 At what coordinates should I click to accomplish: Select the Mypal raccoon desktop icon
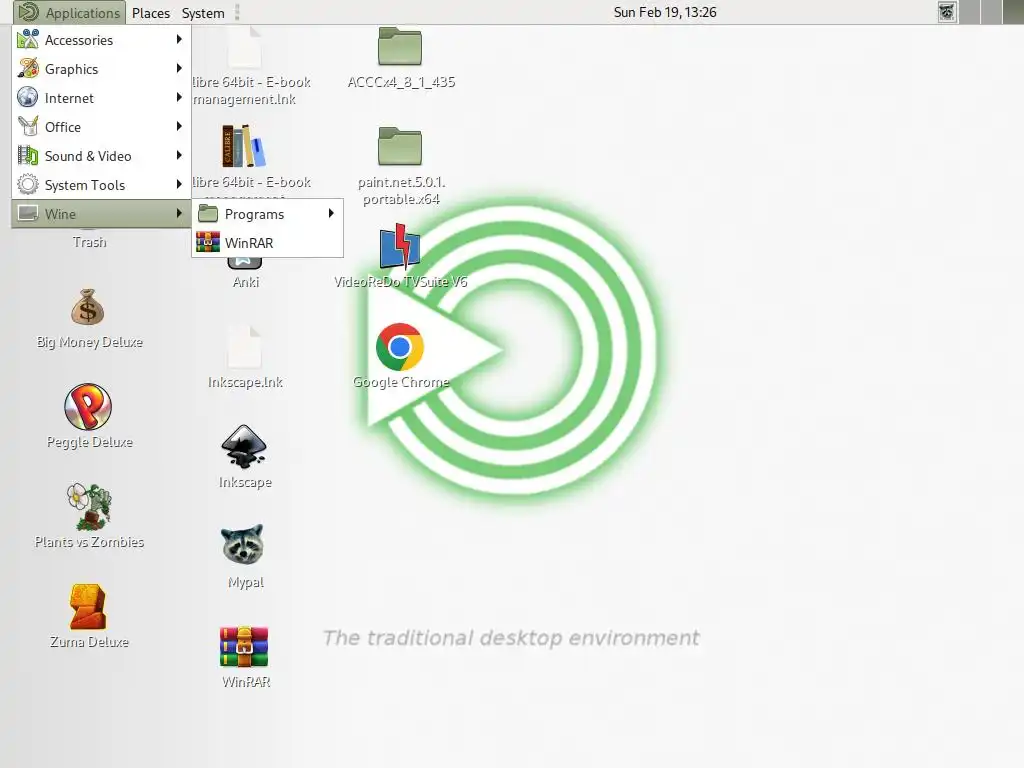click(x=244, y=545)
